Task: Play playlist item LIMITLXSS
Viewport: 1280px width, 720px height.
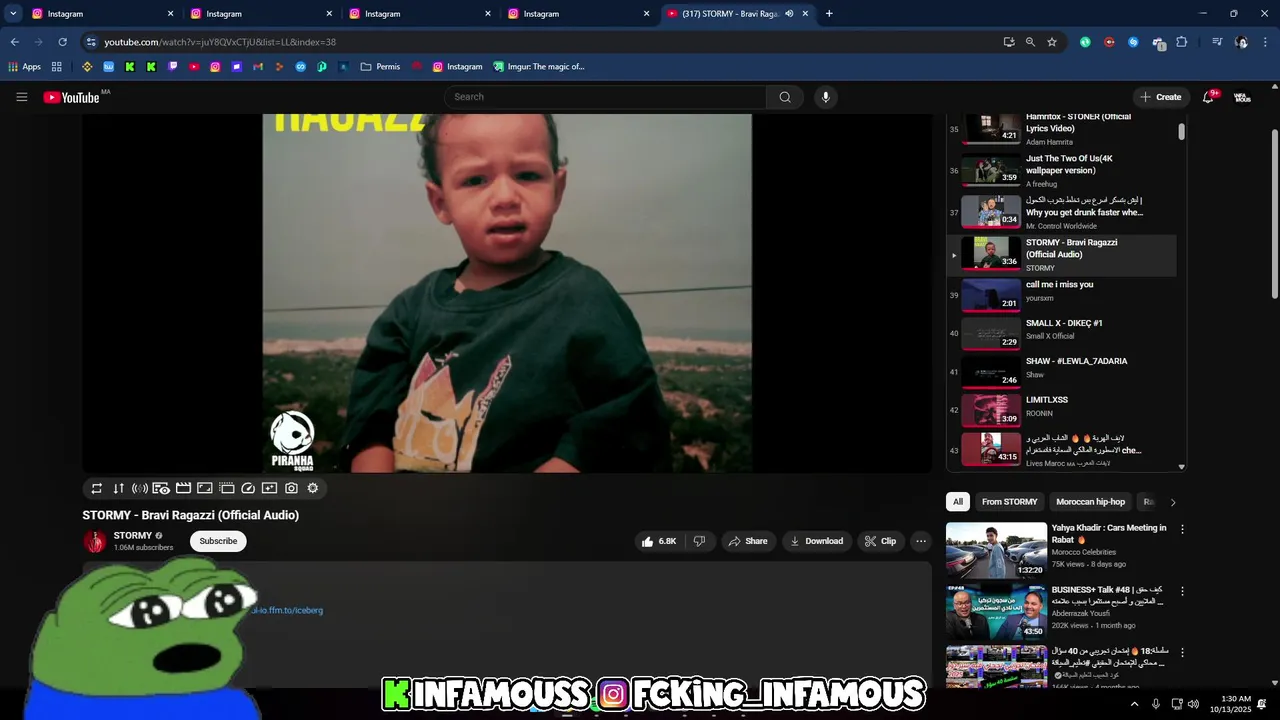Action: coord(1061,409)
